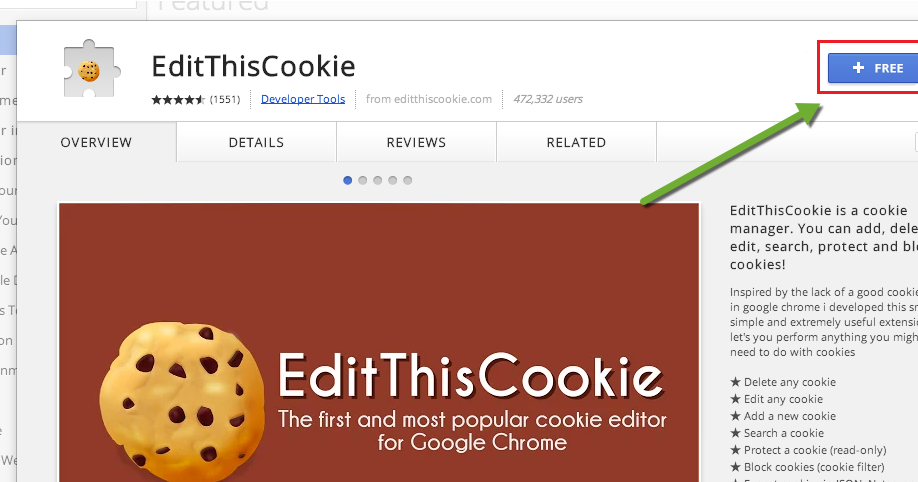The image size is (918, 482).
Task: Open the REVIEWS tab
Action: pyautogui.click(x=416, y=142)
